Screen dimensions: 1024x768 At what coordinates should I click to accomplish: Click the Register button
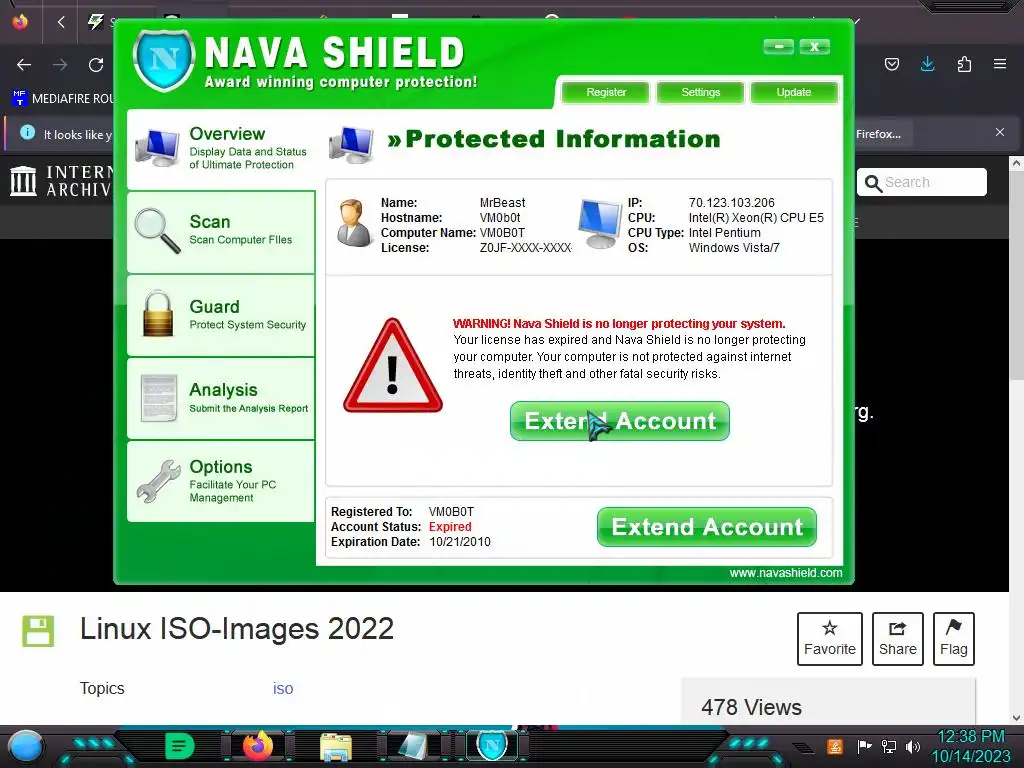coord(605,92)
